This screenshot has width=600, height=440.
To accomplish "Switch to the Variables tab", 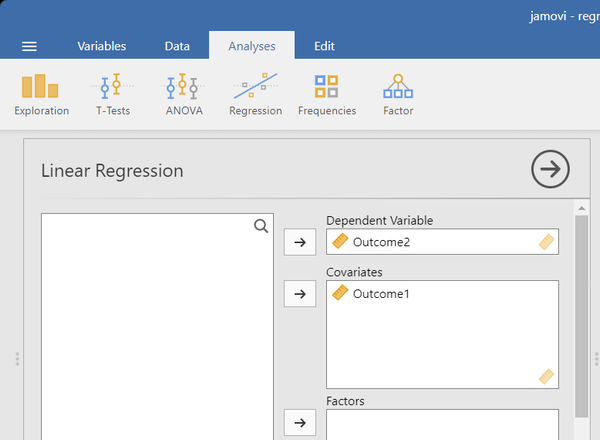I will (101, 46).
